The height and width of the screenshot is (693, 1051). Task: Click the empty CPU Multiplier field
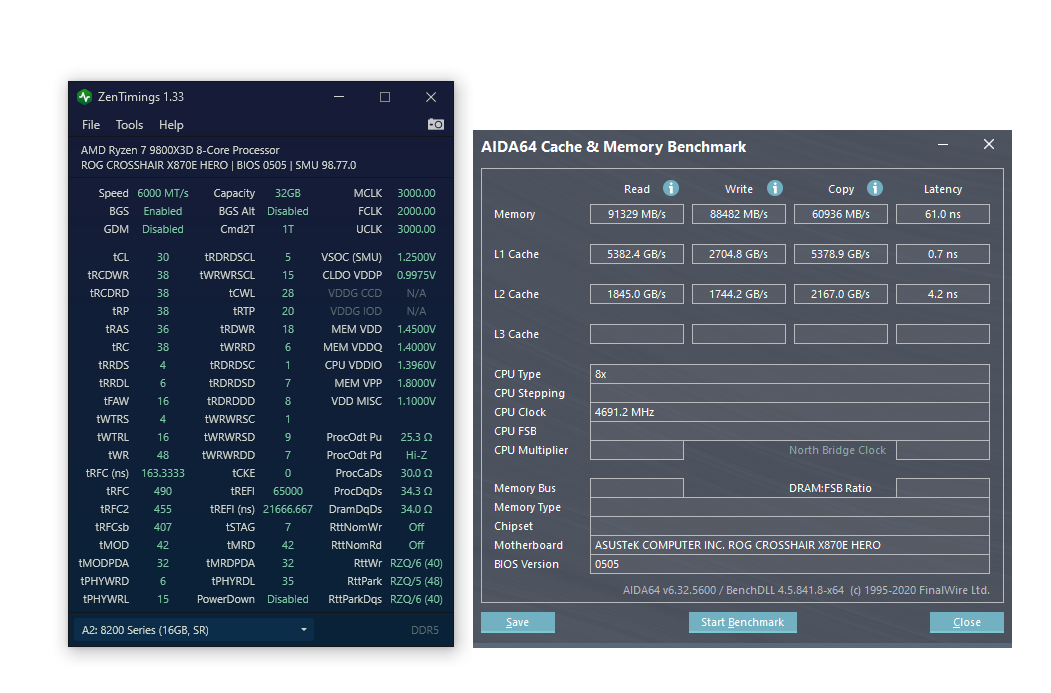(637, 450)
